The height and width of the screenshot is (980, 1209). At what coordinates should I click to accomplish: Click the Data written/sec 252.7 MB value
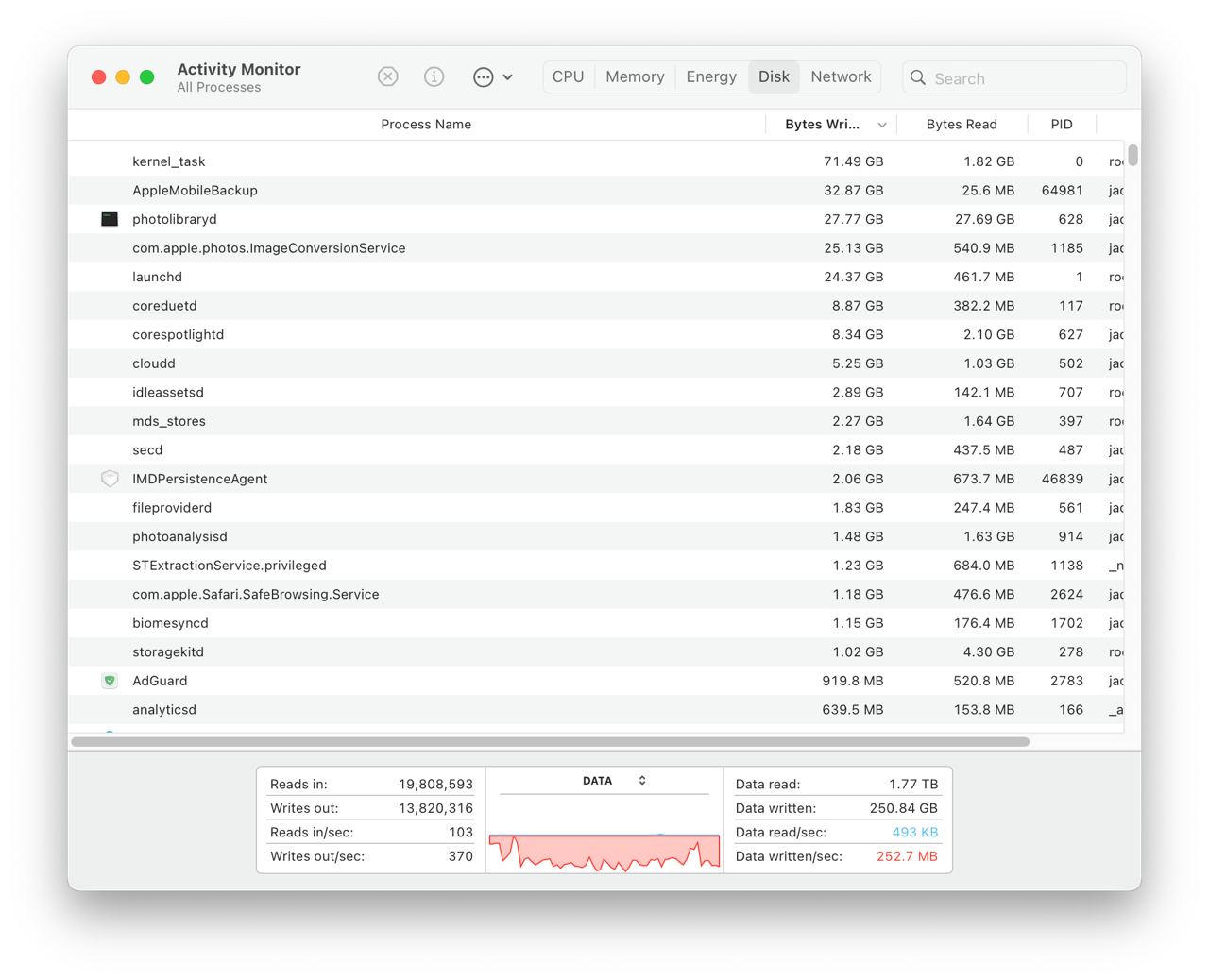pos(907,856)
